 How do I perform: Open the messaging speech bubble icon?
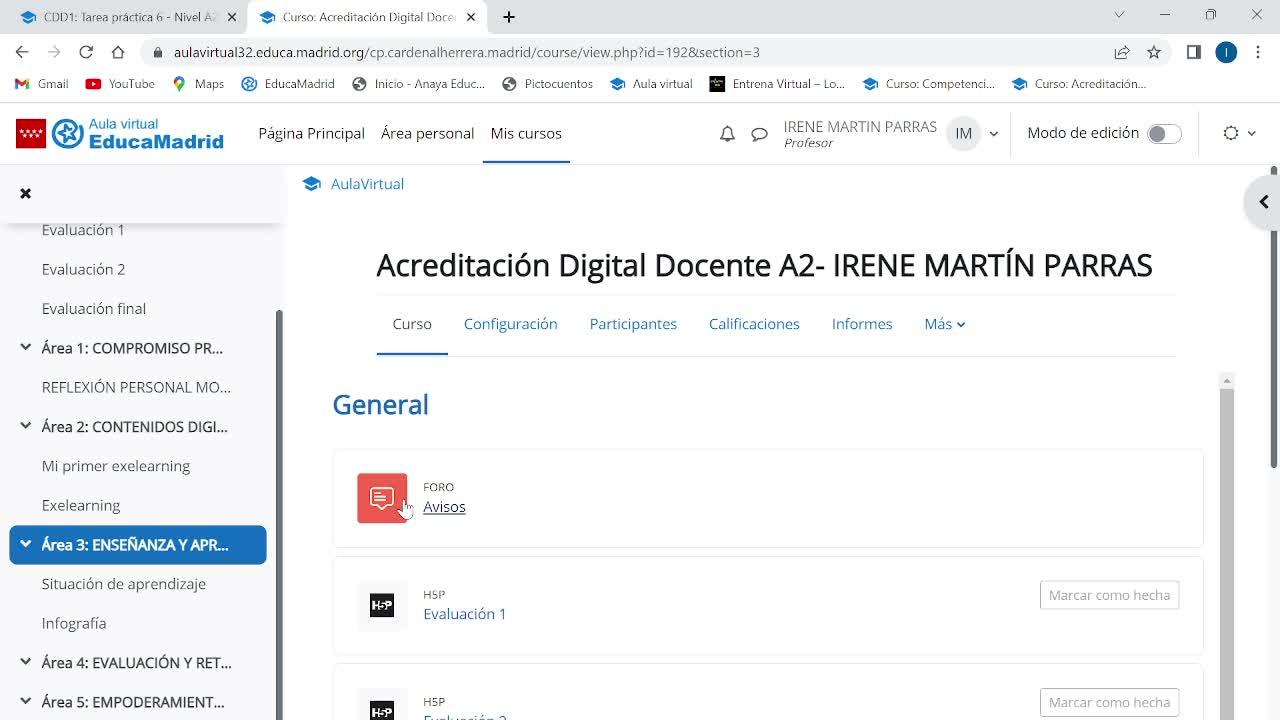[x=760, y=134]
